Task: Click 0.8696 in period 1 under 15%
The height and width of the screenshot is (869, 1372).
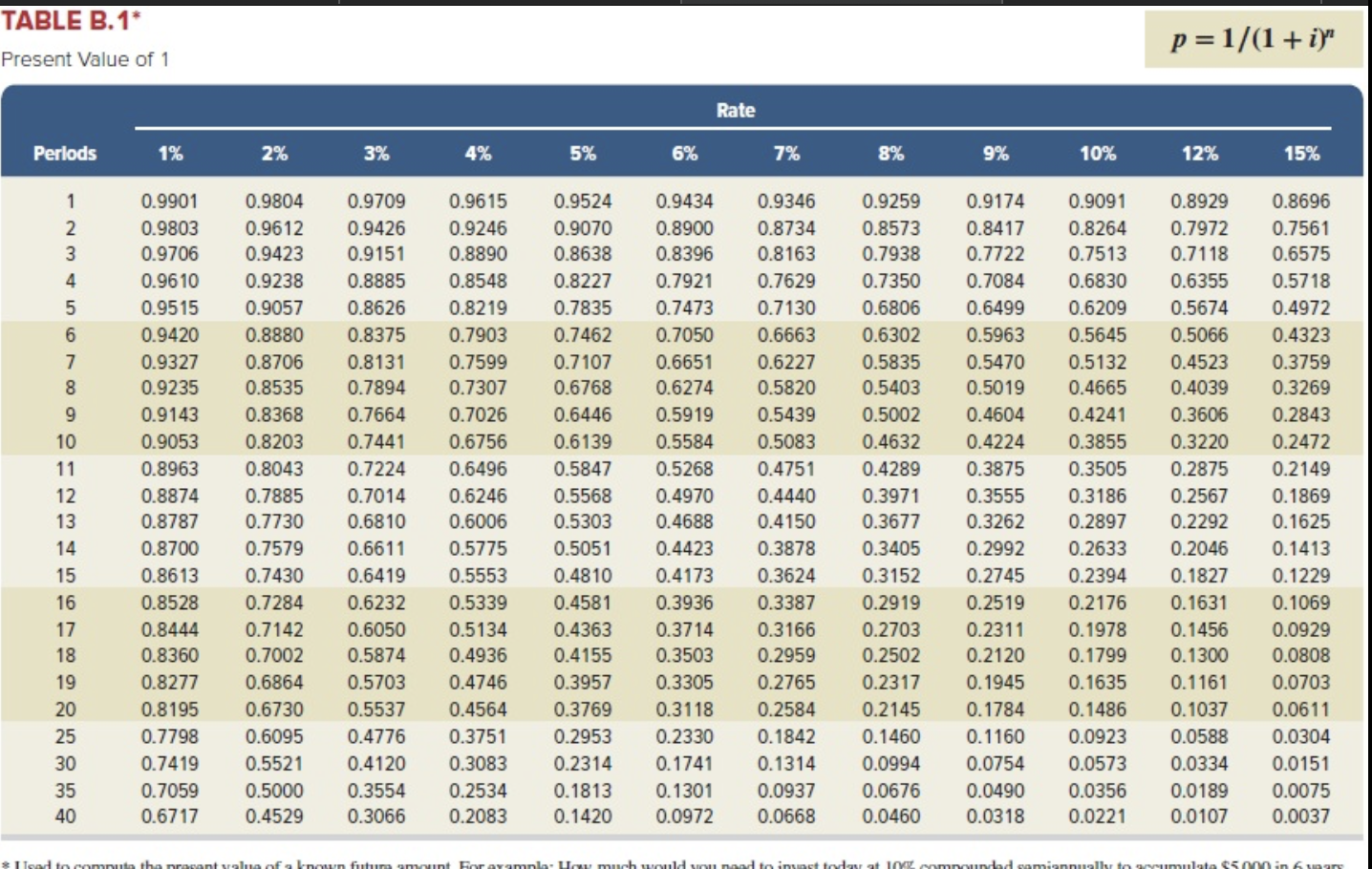Action: (1300, 201)
